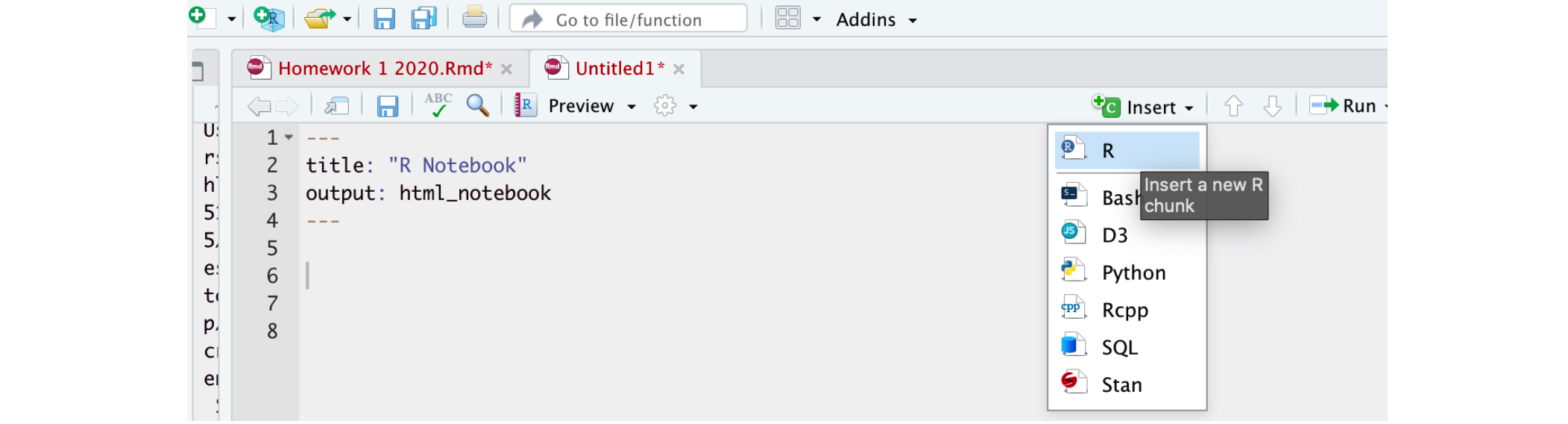
Task: Open the document settings gear dropdown
Action: 674,106
